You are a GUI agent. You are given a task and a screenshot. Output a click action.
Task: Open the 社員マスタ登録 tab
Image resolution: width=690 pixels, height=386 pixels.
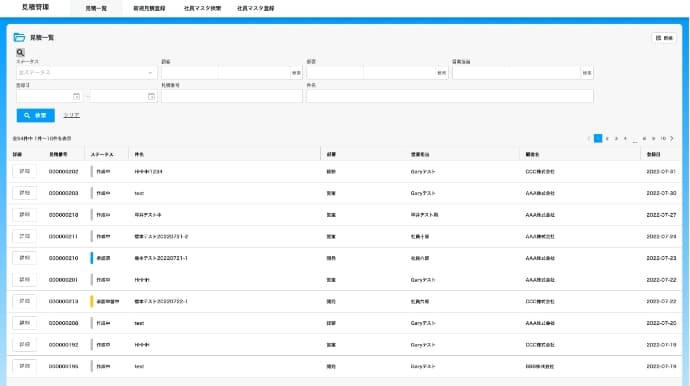(256, 8)
